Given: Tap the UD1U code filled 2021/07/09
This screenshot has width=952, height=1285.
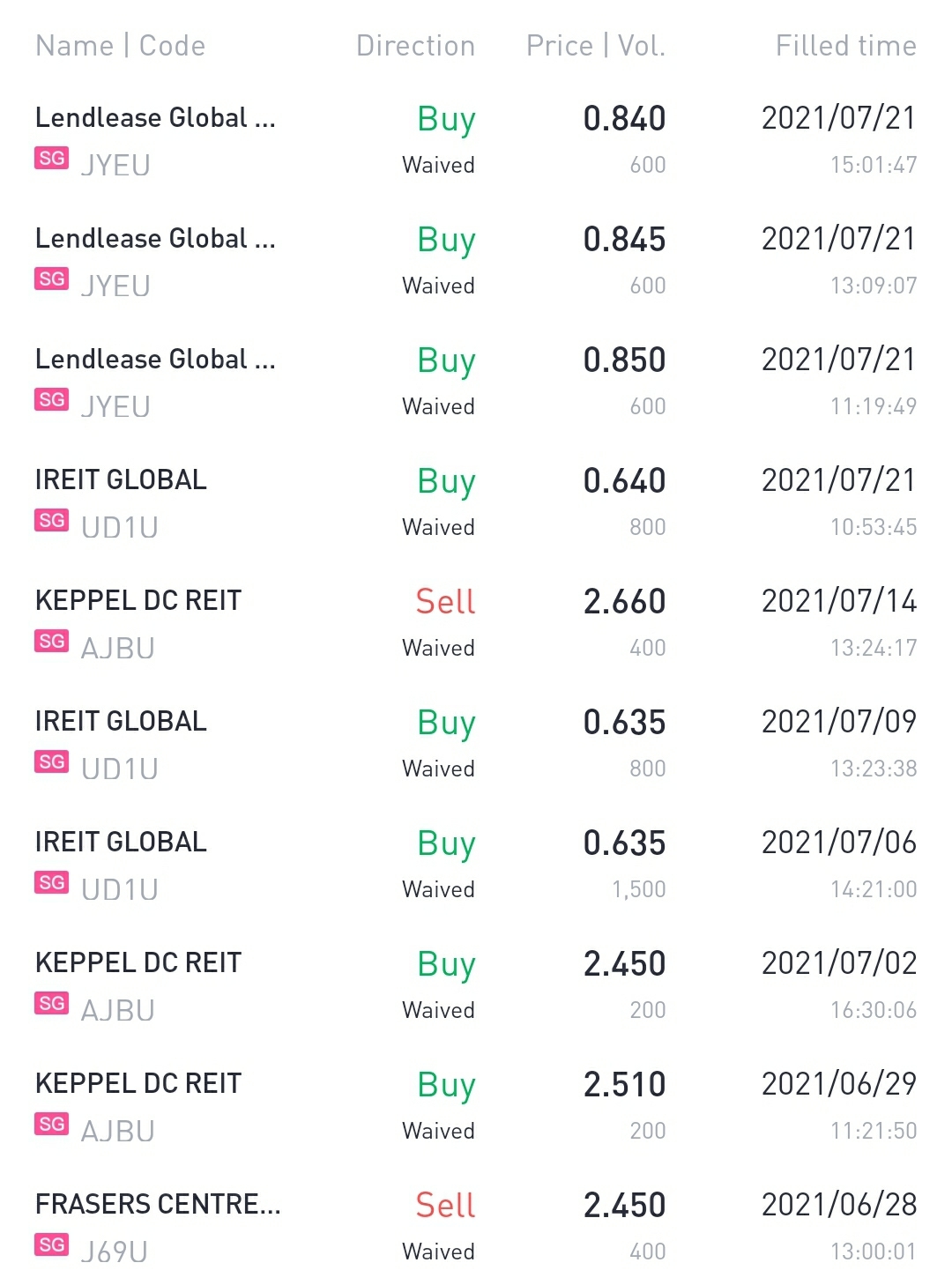Looking at the screenshot, I should [120, 769].
